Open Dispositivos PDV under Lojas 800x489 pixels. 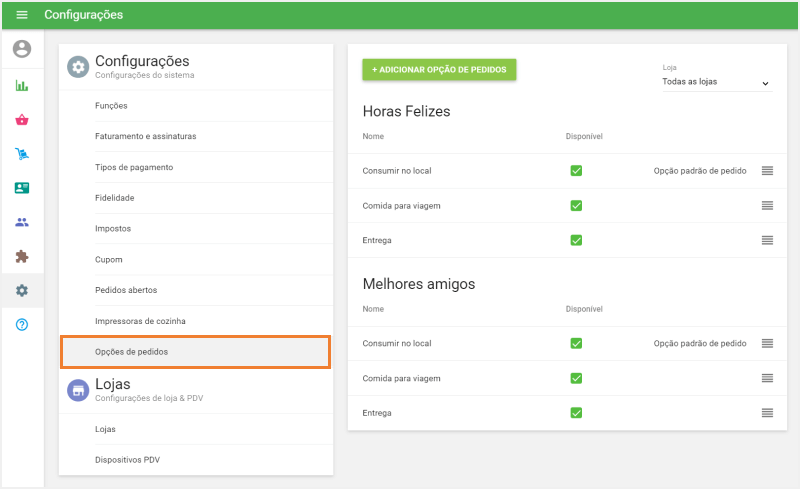point(127,460)
